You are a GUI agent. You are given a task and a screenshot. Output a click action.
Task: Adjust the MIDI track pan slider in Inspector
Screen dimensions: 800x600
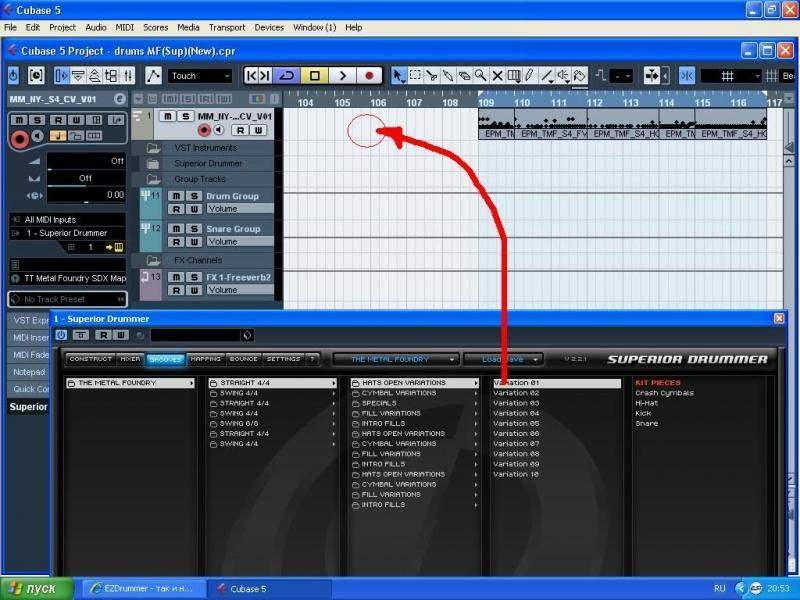point(86,179)
